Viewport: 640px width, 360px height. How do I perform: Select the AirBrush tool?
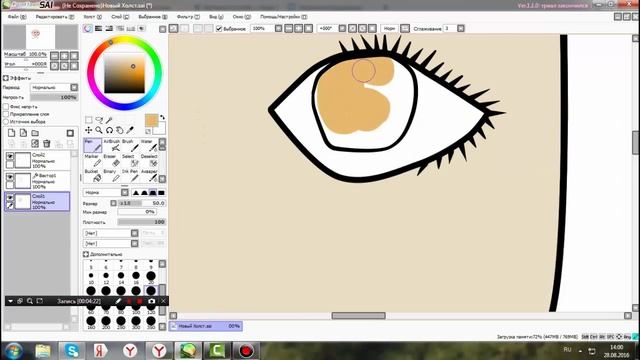(x=111, y=145)
